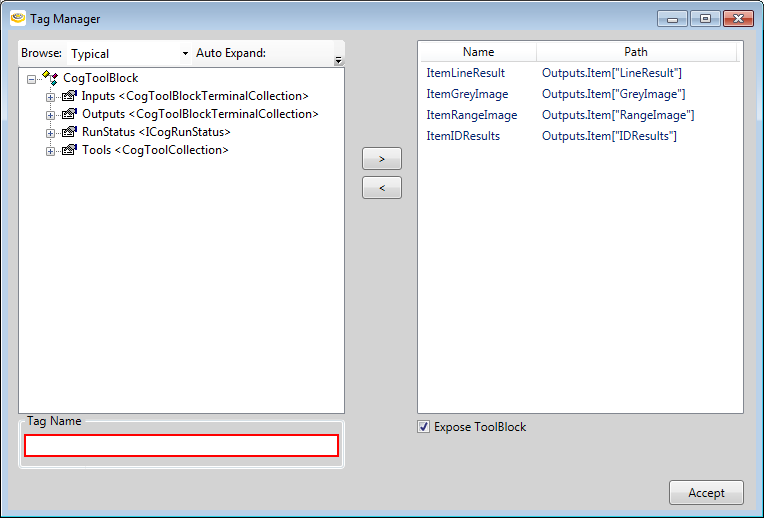
Task: Click the Tools property icon in tree
Action: coord(69,150)
